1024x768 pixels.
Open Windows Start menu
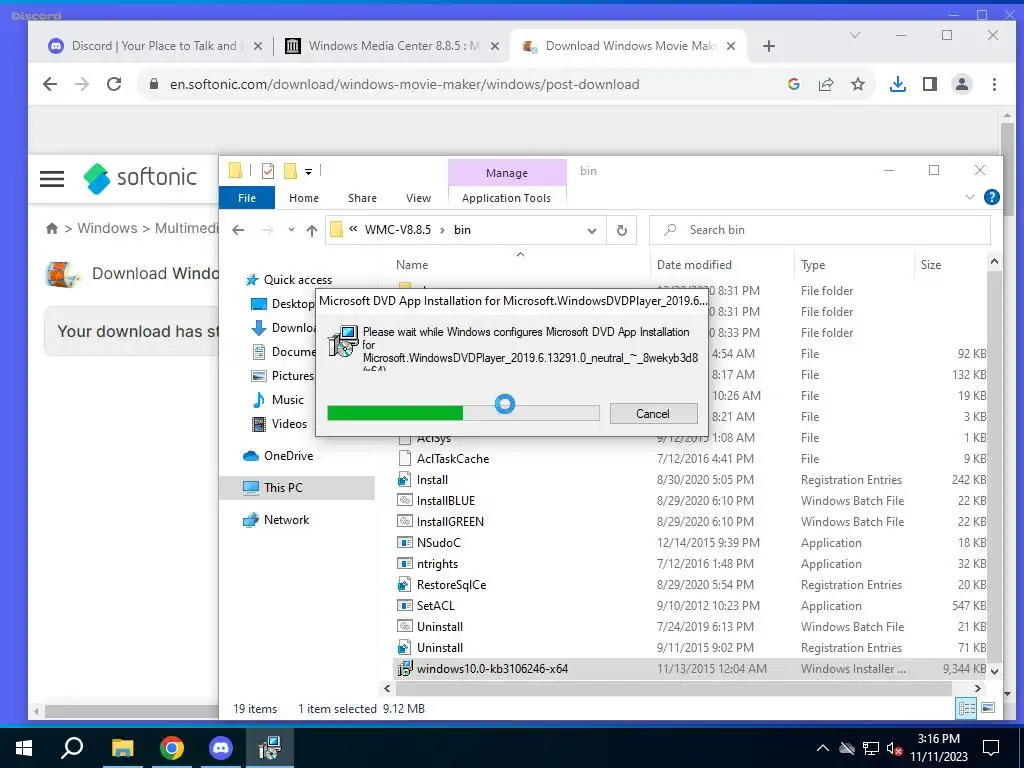(24, 748)
